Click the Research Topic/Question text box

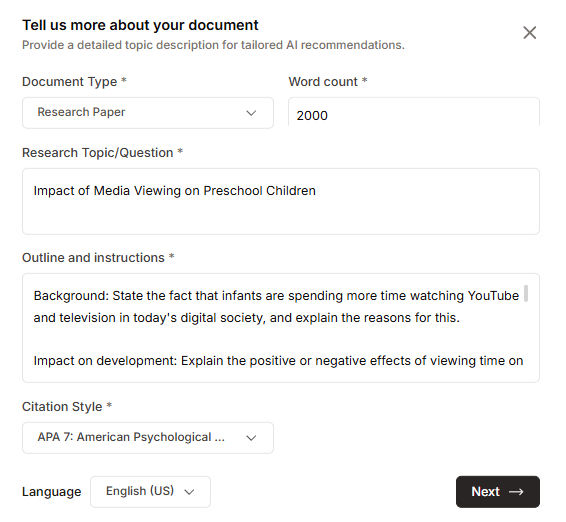click(281, 201)
